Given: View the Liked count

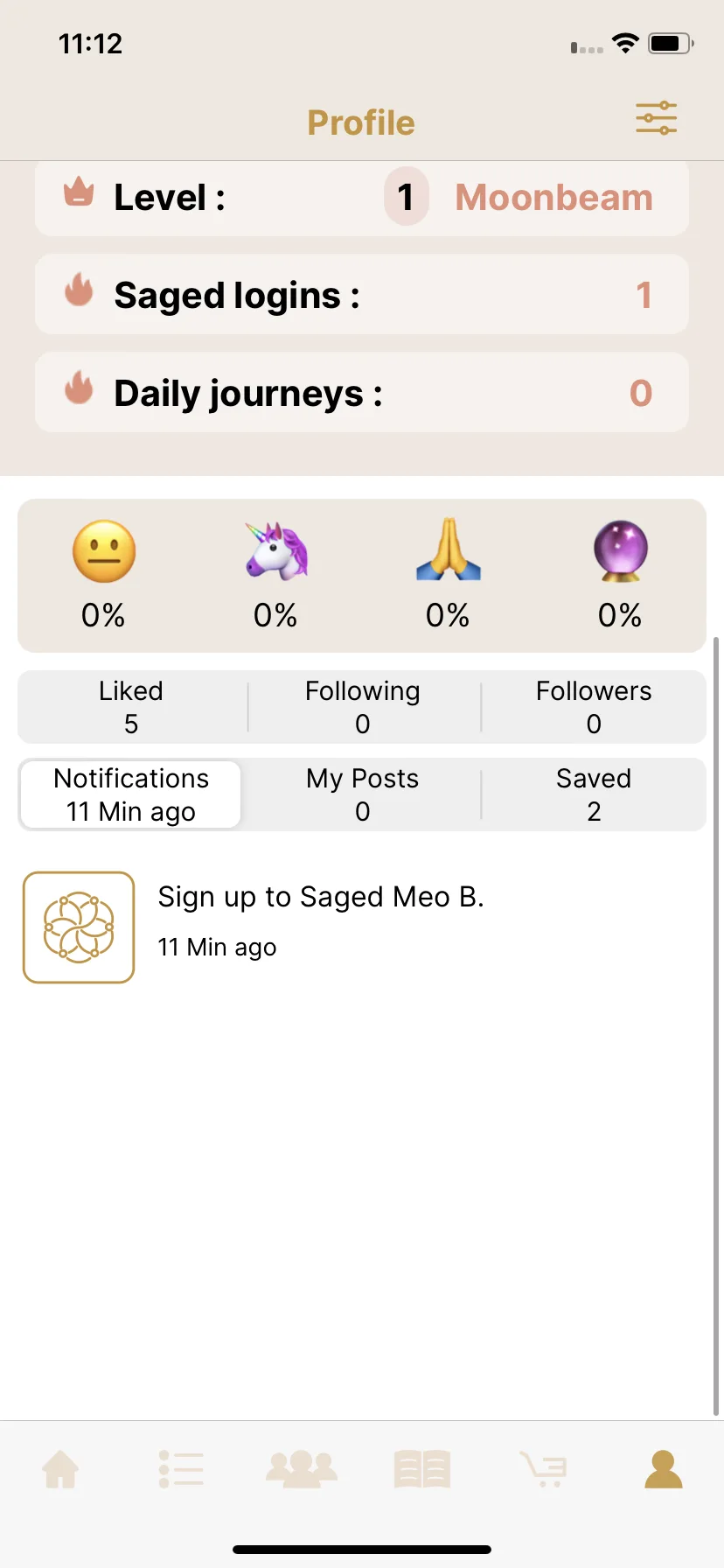Looking at the screenshot, I should tap(131, 707).
